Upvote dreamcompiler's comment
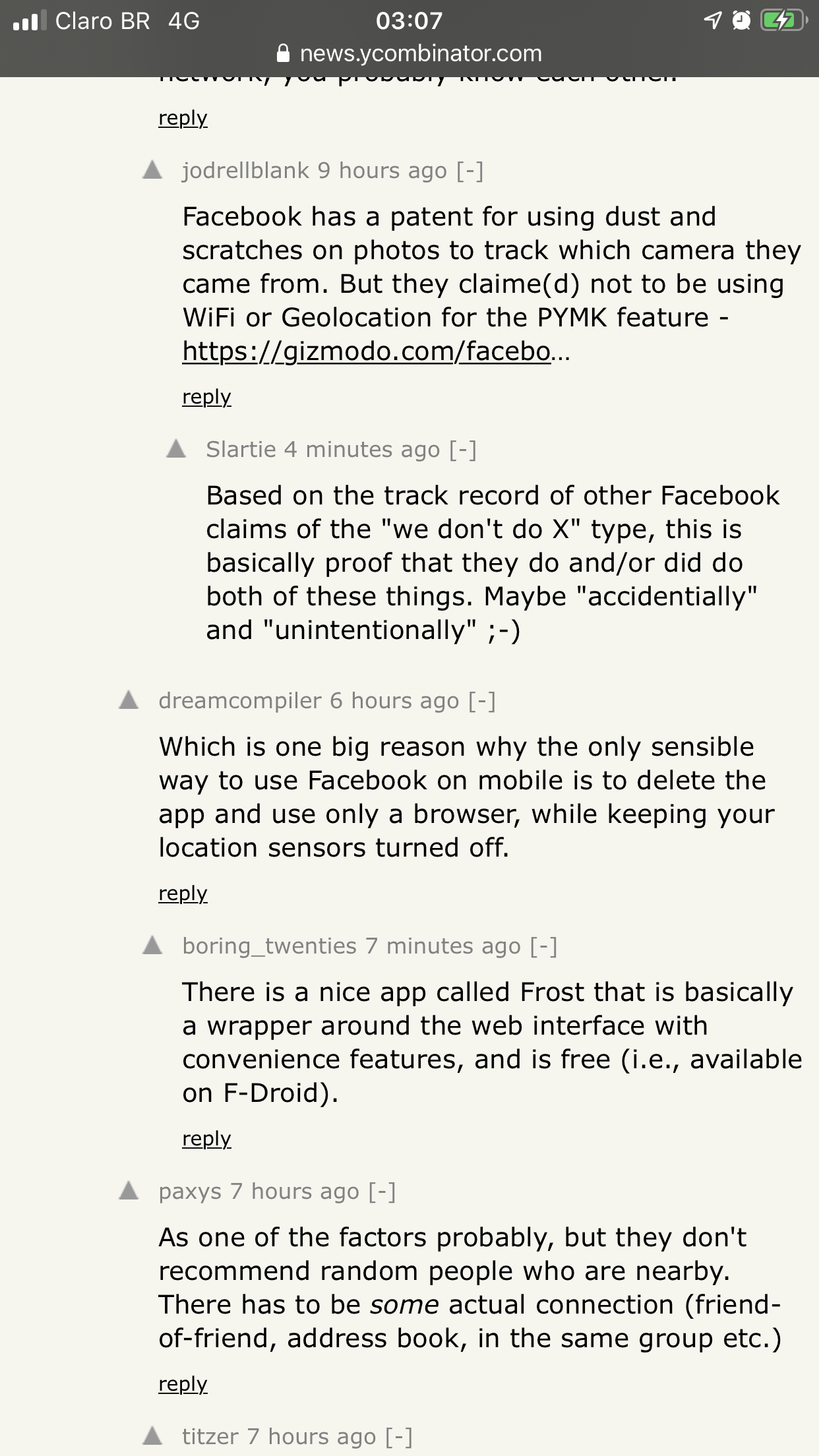Image resolution: width=819 pixels, height=1456 pixels. click(129, 700)
